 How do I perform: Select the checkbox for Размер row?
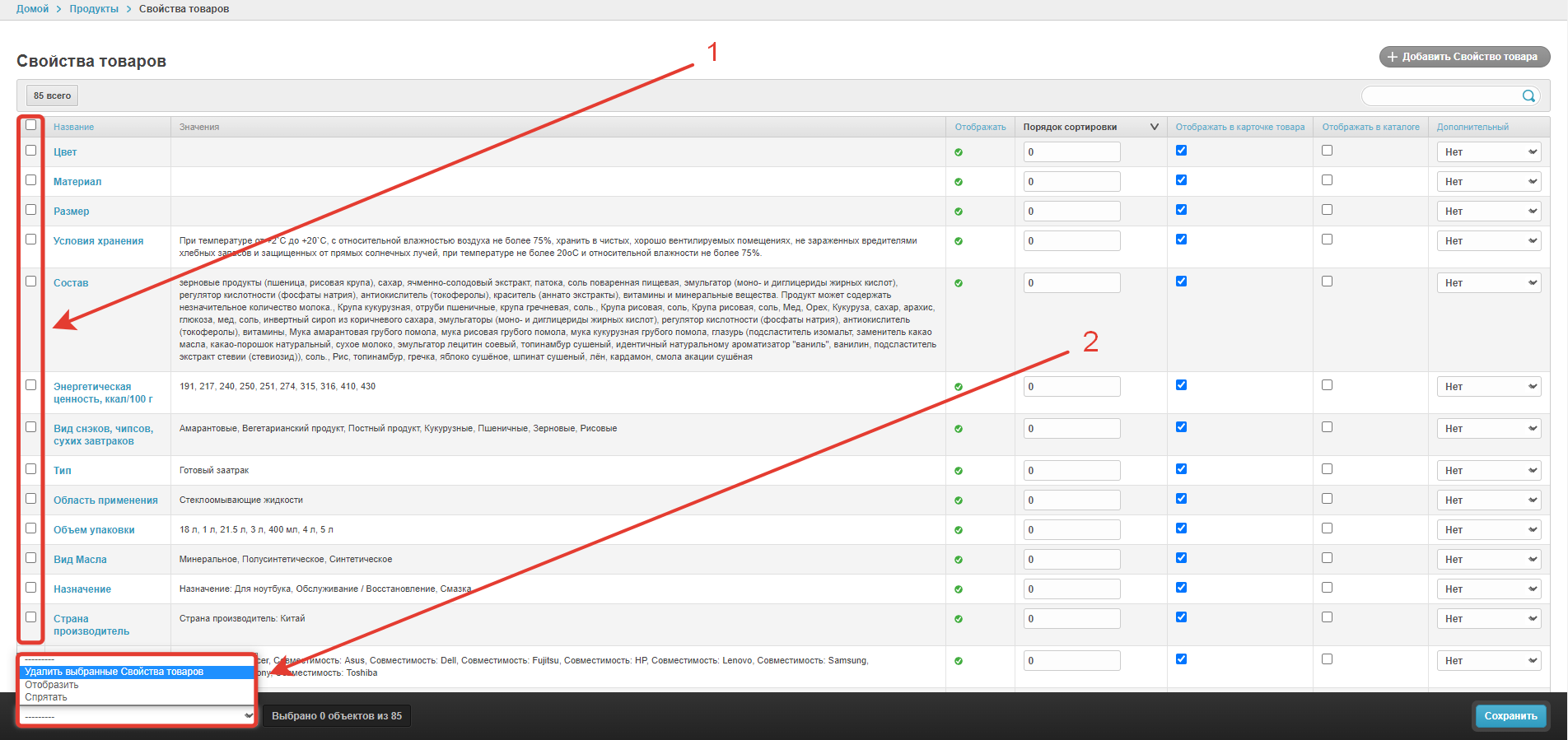(31, 210)
